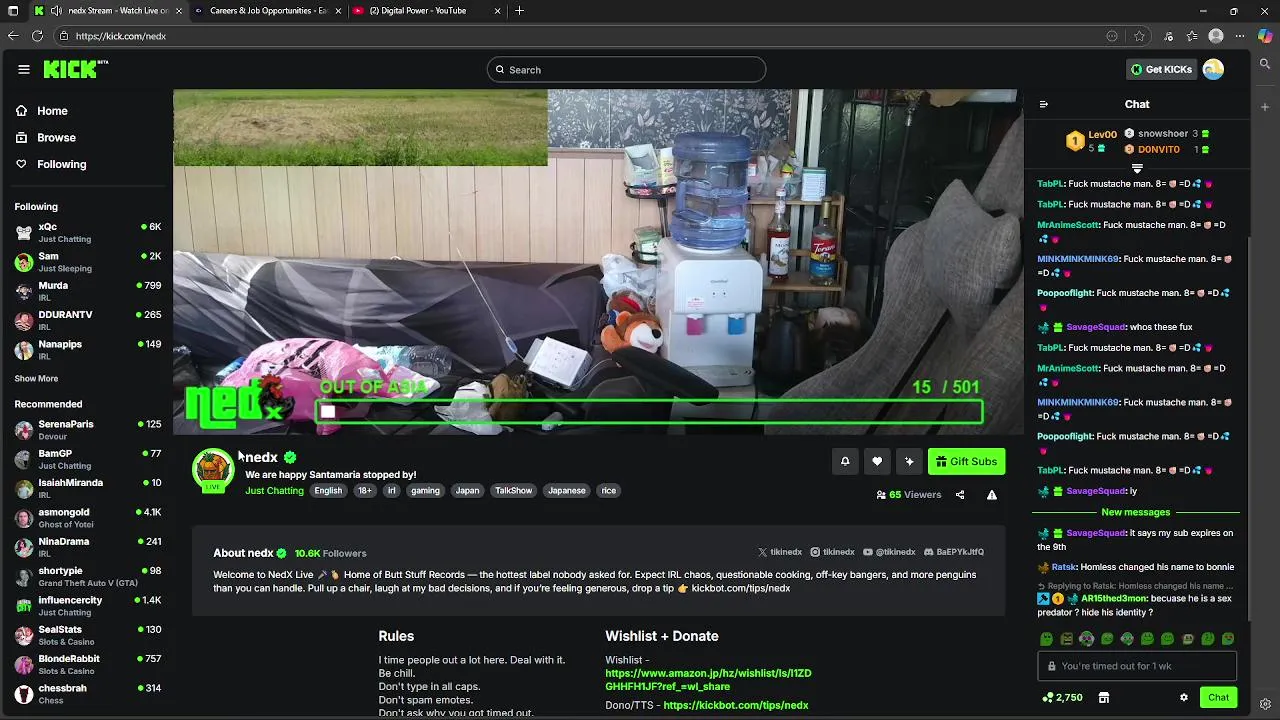Click the 2,750 channel points balance
1280x720 pixels.
click(1062, 697)
